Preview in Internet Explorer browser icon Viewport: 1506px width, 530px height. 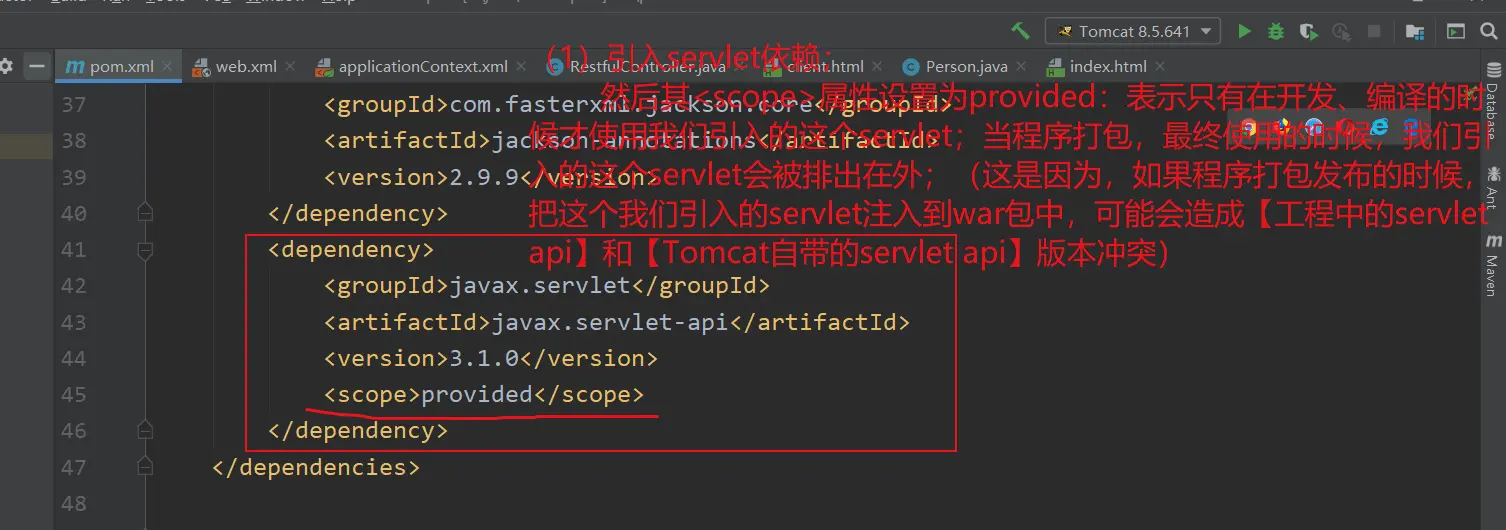click(x=1380, y=127)
